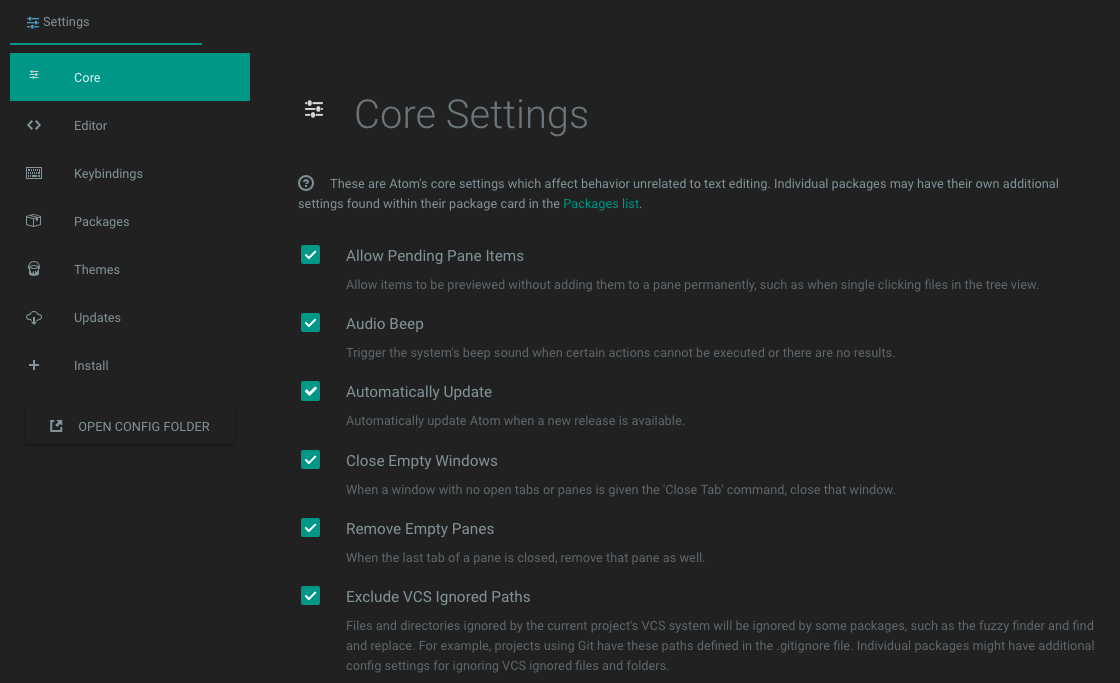Disable the Audio Beep setting

[310, 323]
